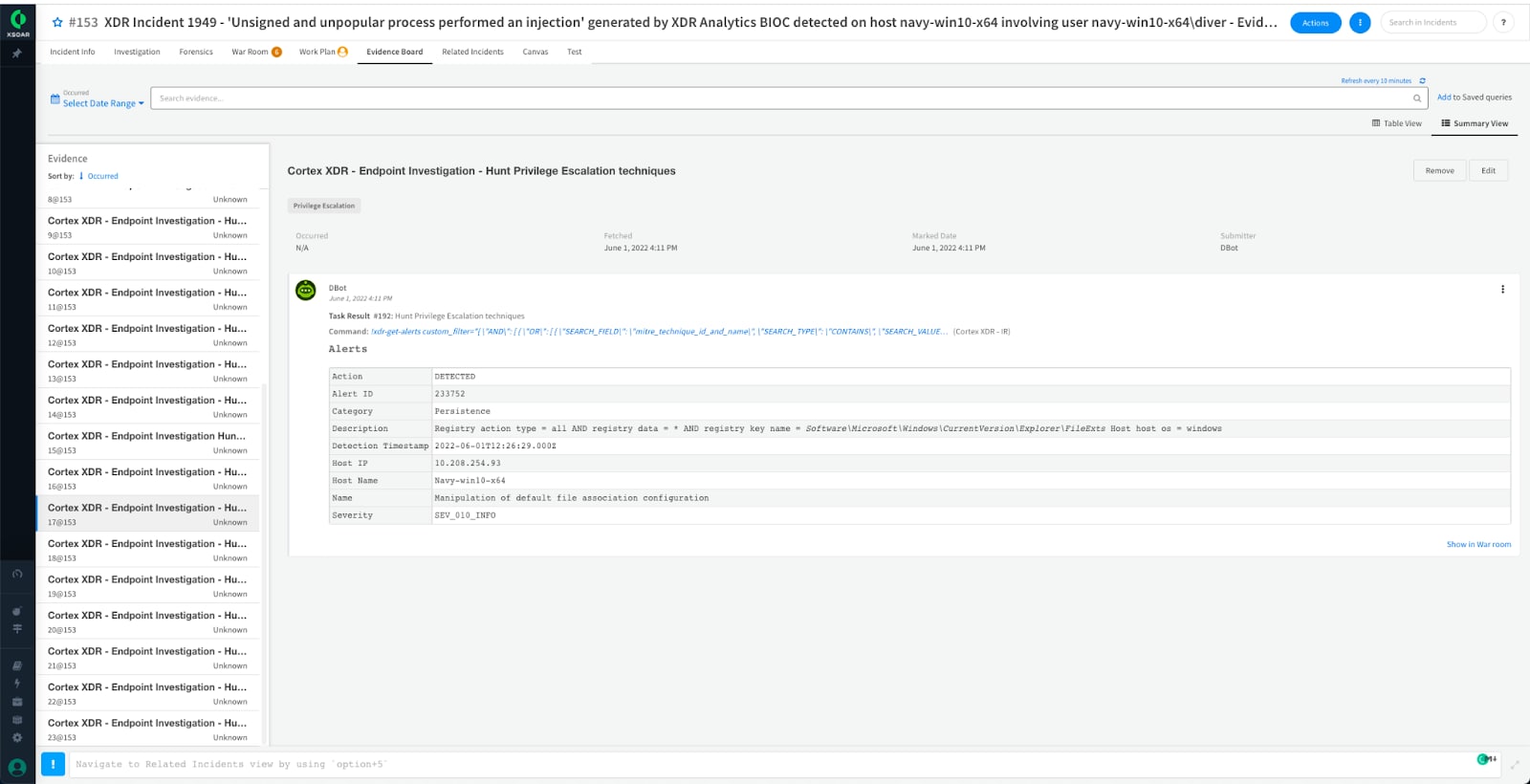Select evidence item 14@153

point(147,406)
